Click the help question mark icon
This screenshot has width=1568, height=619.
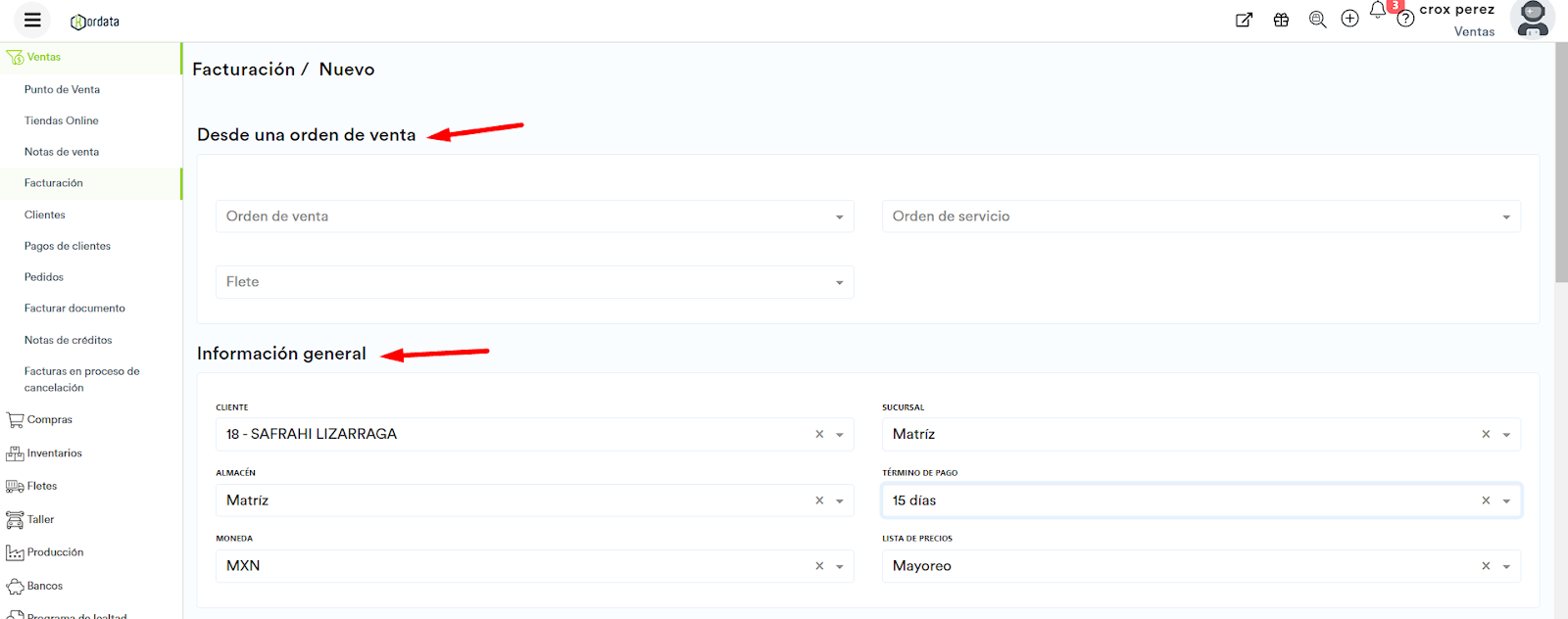1405,20
